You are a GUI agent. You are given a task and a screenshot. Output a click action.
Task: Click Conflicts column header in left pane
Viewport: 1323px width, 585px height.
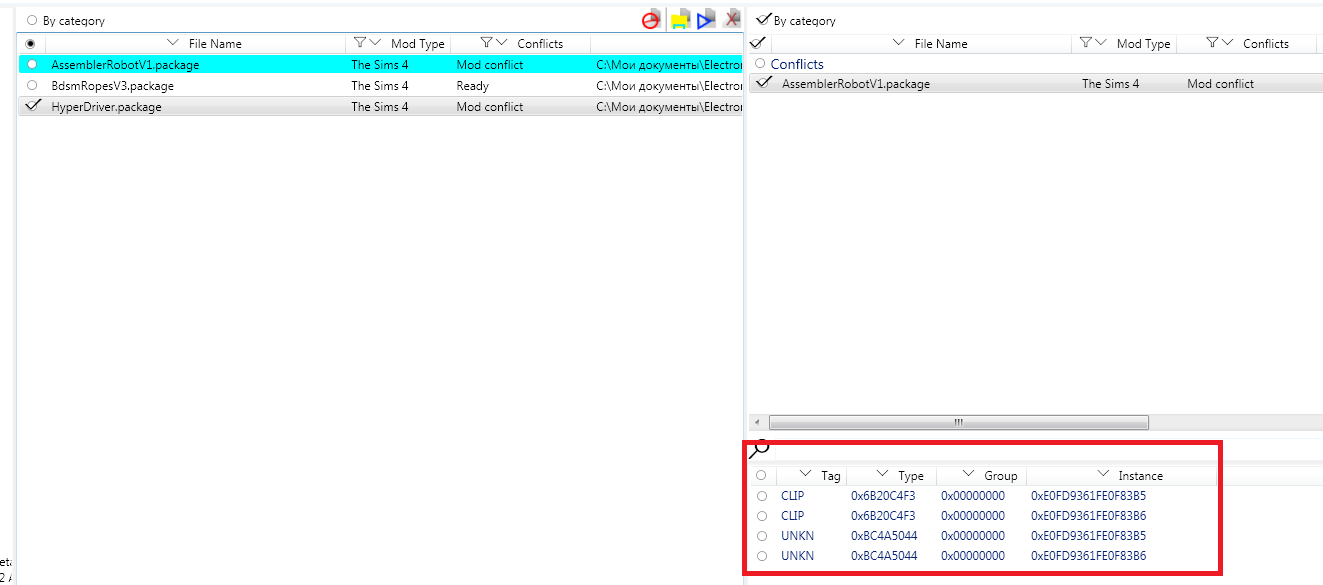pyautogui.click(x=540, y=44)
